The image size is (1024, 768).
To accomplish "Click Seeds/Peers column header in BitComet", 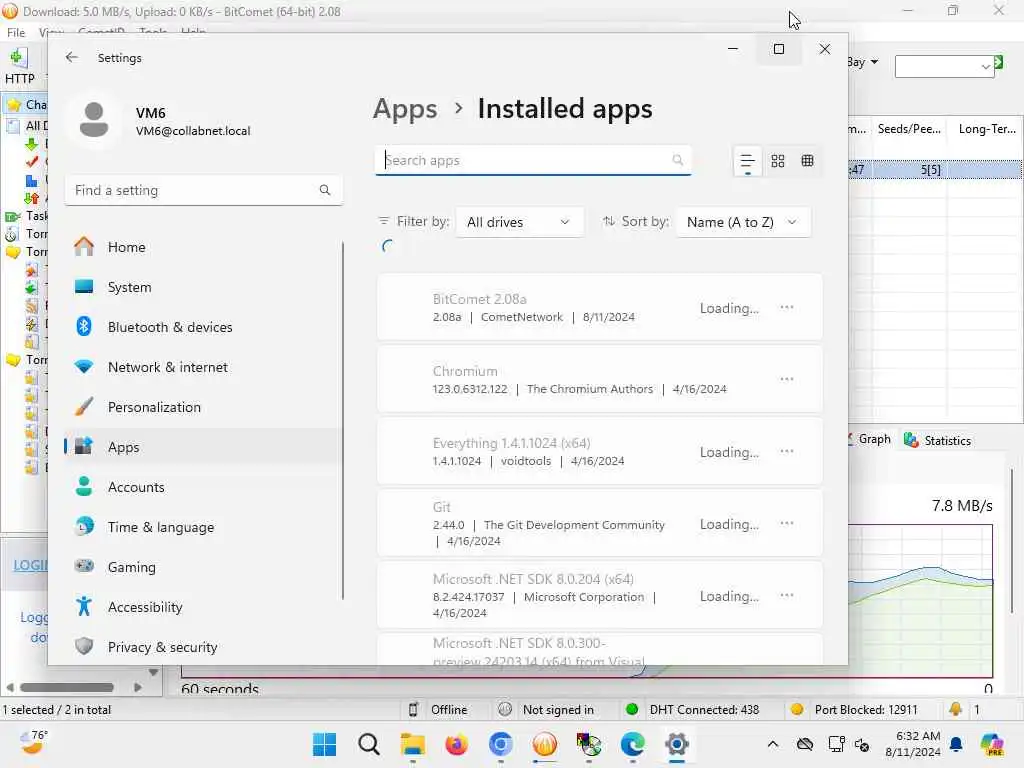I will pos(909,129).
